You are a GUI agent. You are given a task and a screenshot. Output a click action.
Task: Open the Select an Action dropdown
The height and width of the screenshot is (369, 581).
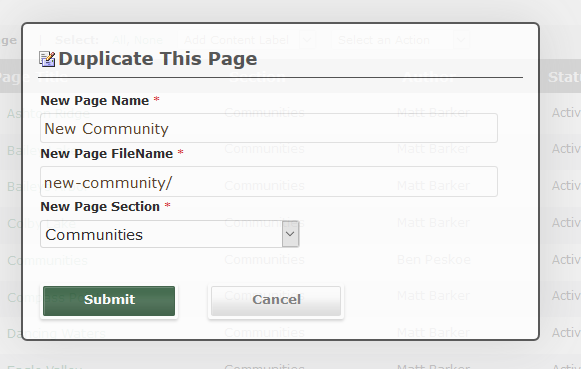[400, 40]
